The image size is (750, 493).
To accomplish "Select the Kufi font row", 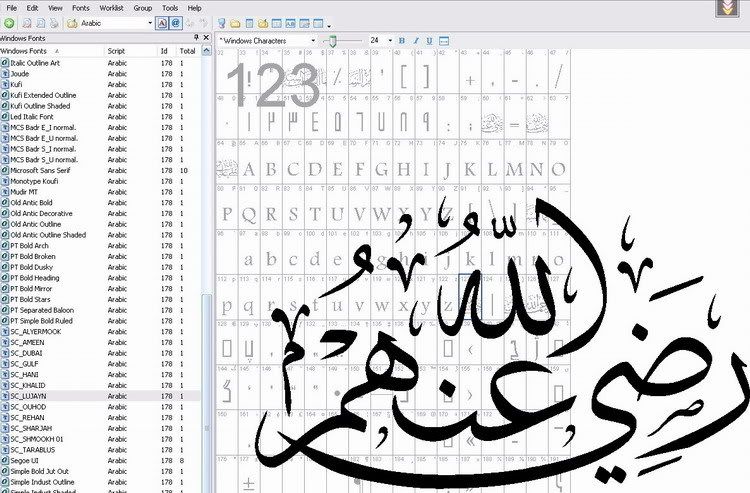I will pyautogui.click(x=100, y=84).
